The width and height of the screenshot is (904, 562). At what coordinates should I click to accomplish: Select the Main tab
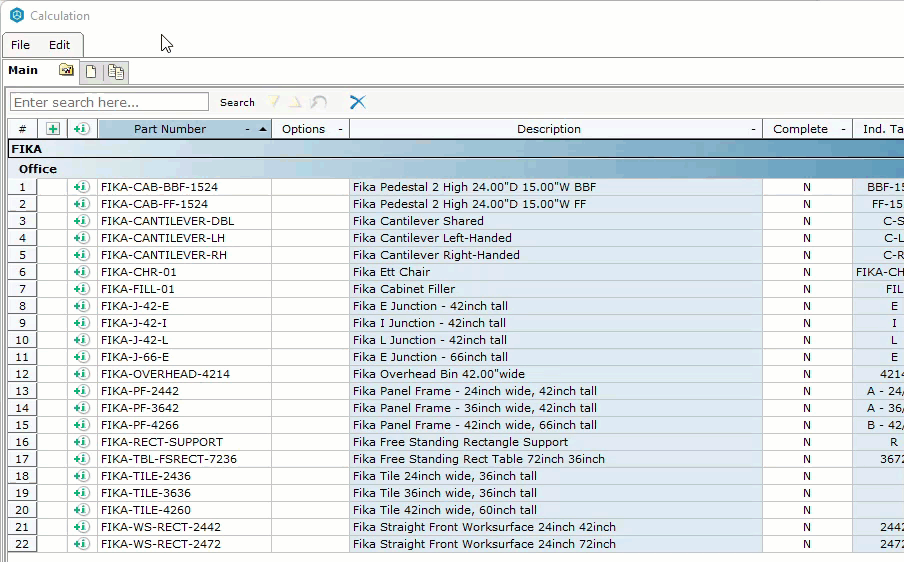tap(23, 70)
